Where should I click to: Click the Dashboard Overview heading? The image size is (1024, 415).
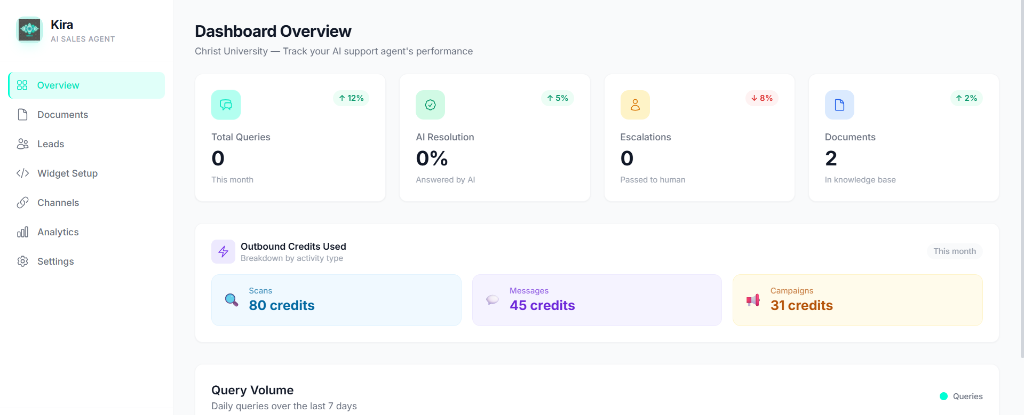(x=273, y=31)
